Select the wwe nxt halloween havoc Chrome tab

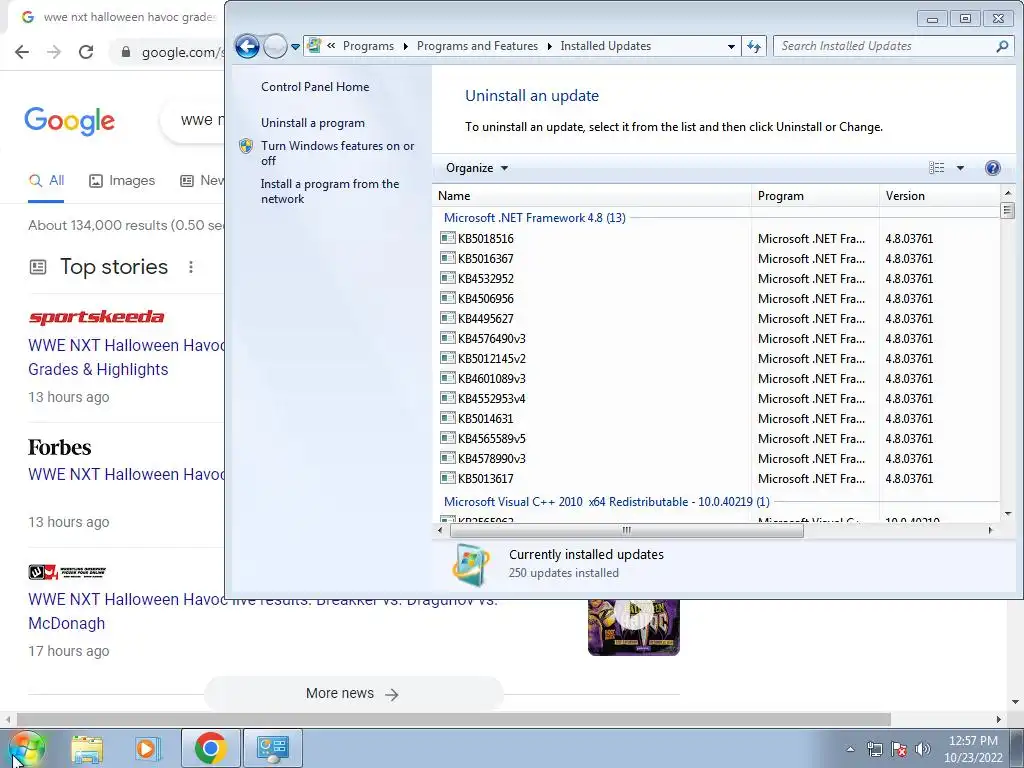(118, 17)
